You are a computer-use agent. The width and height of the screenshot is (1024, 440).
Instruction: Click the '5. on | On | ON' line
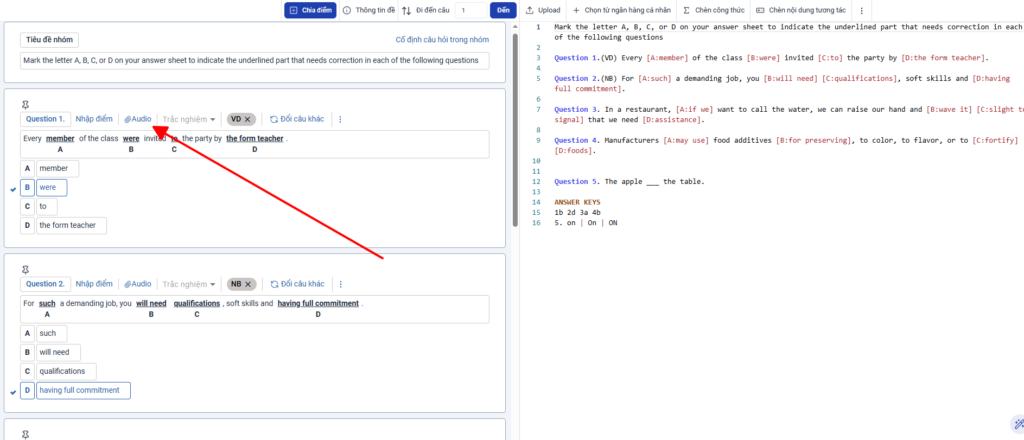coord(586,223)
